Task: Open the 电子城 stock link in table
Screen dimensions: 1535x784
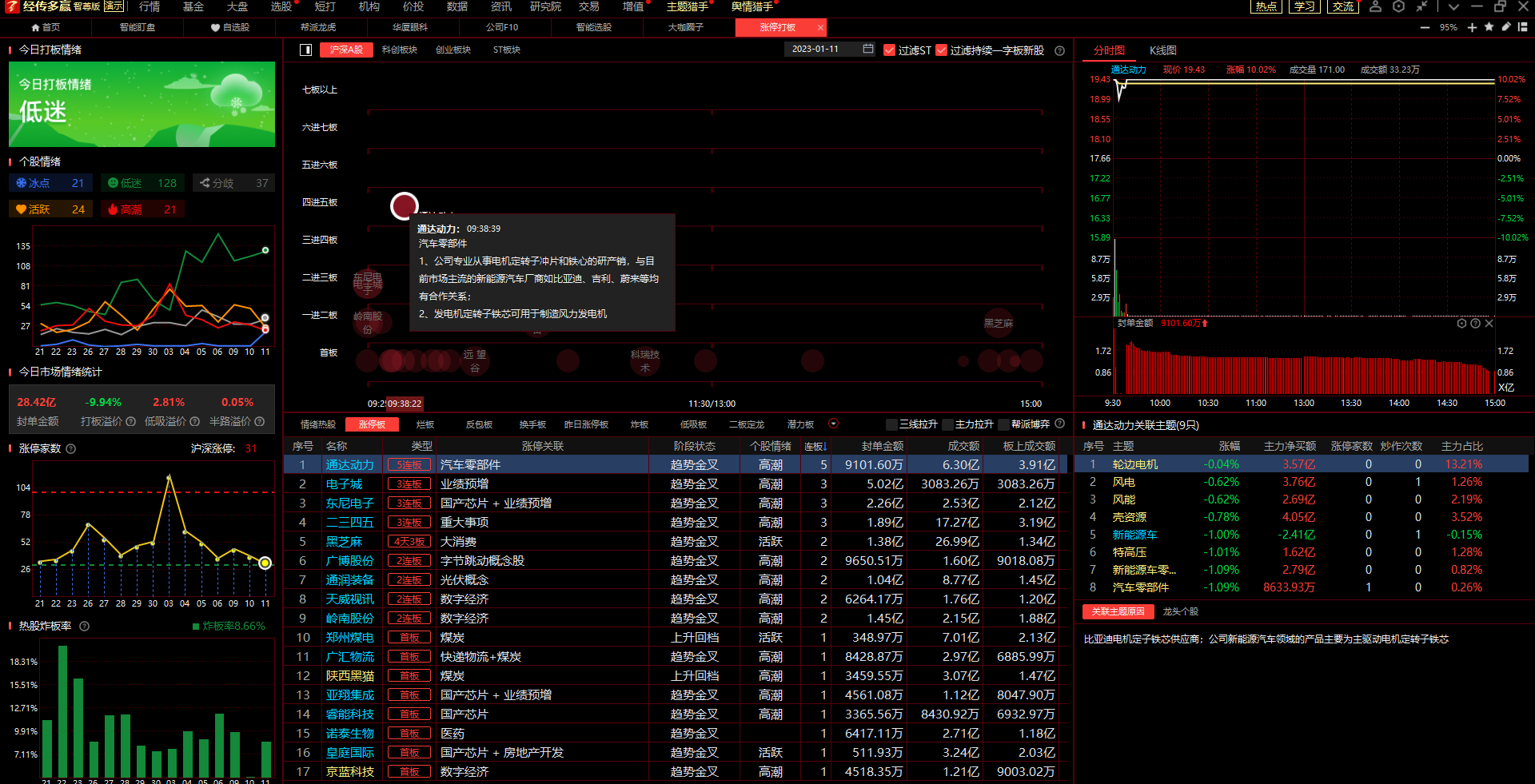Action: pos(344,484)
